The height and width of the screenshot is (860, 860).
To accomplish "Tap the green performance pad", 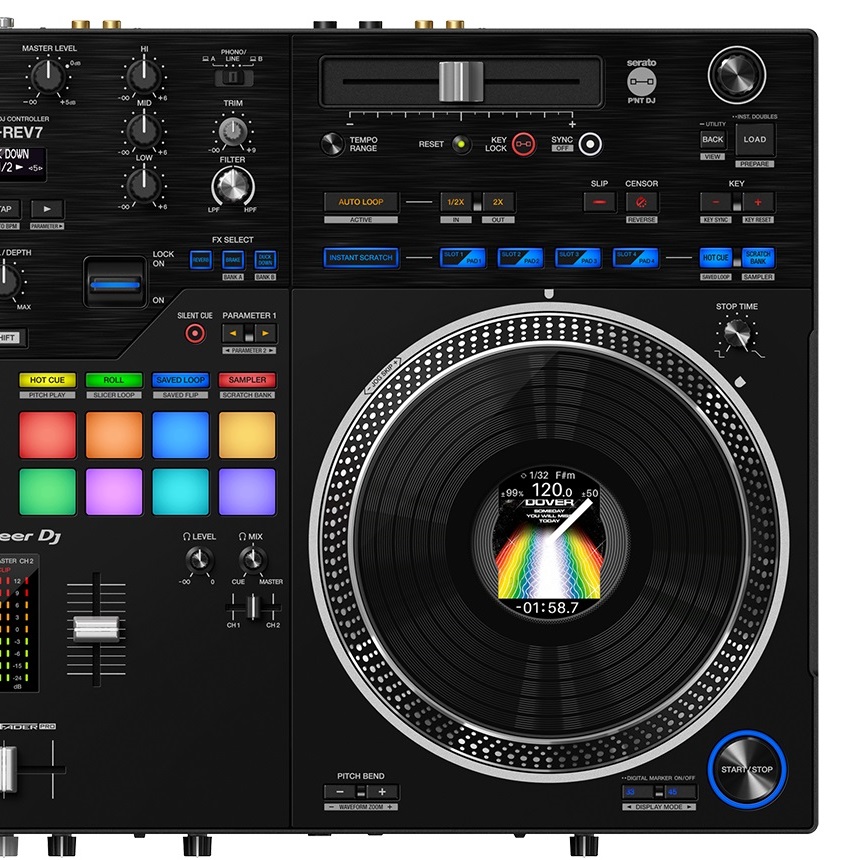I will click(x=48, y=492).
